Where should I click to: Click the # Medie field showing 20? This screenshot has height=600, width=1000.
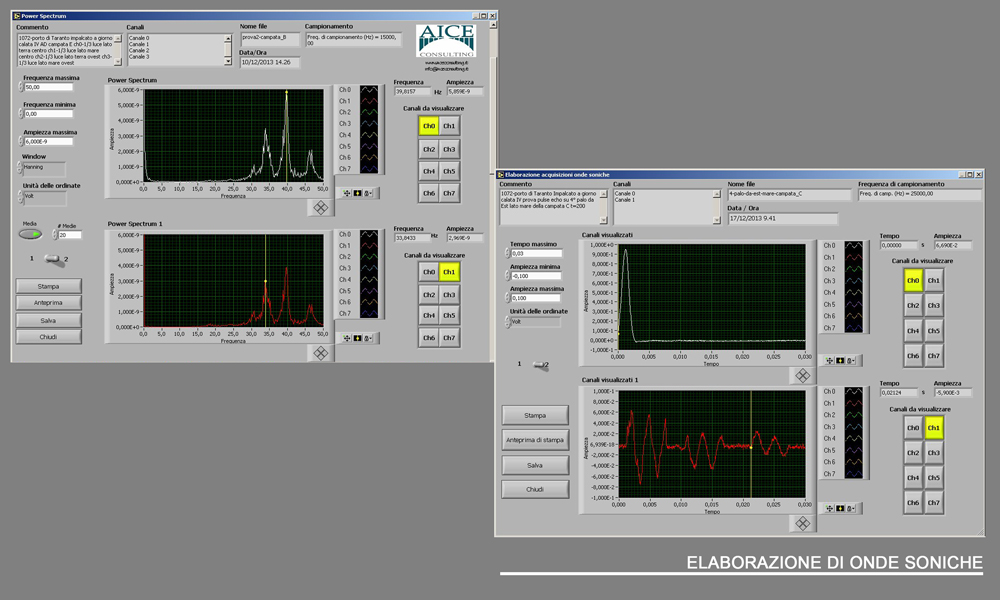[70, 235]
